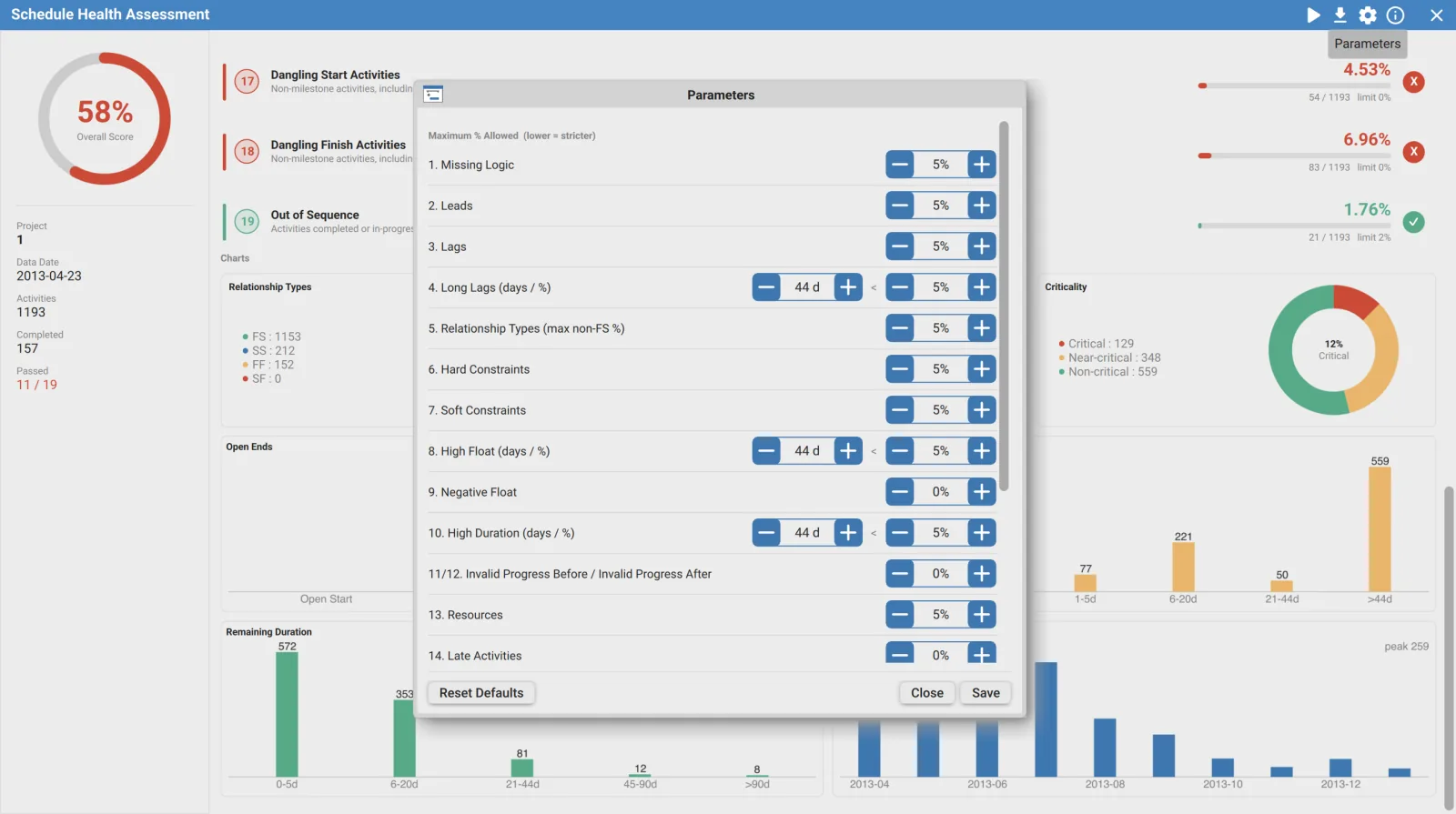The width and height of the screenshot is (1456, 814).
Task: Increase Negative Float percentage
Action: [x=982, y=492]
